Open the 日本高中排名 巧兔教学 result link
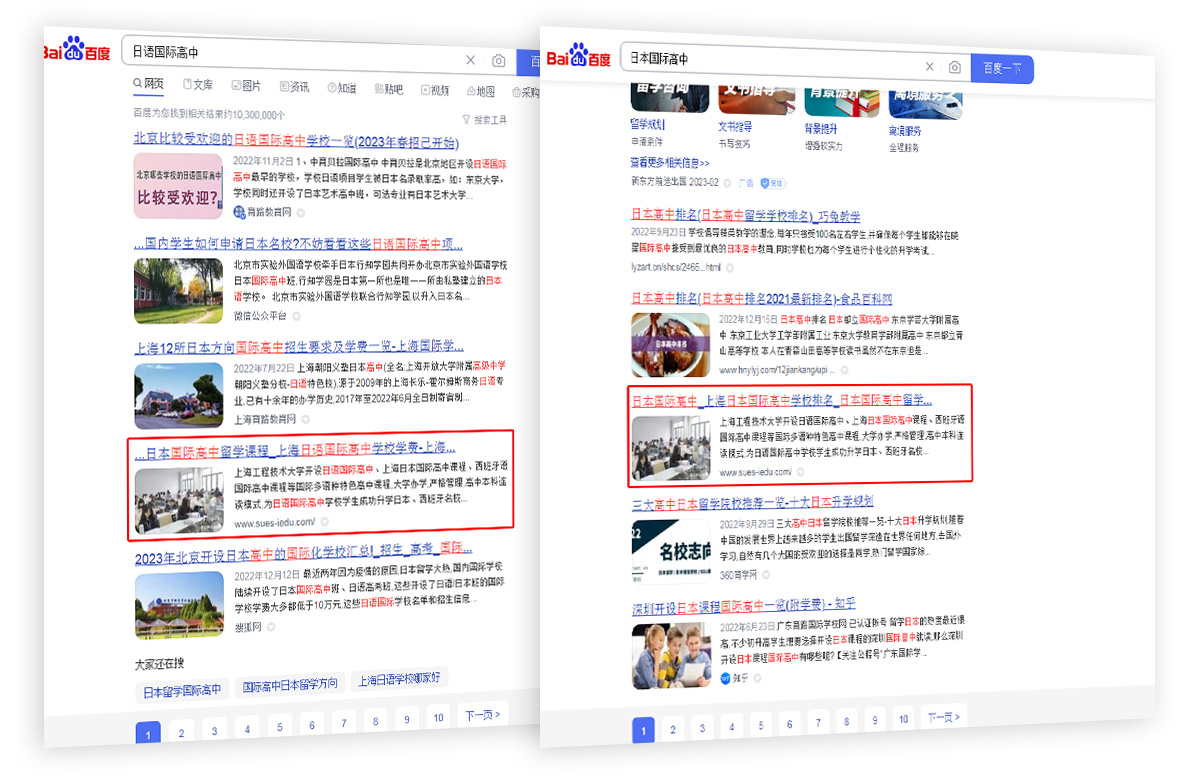 (745, 216)
